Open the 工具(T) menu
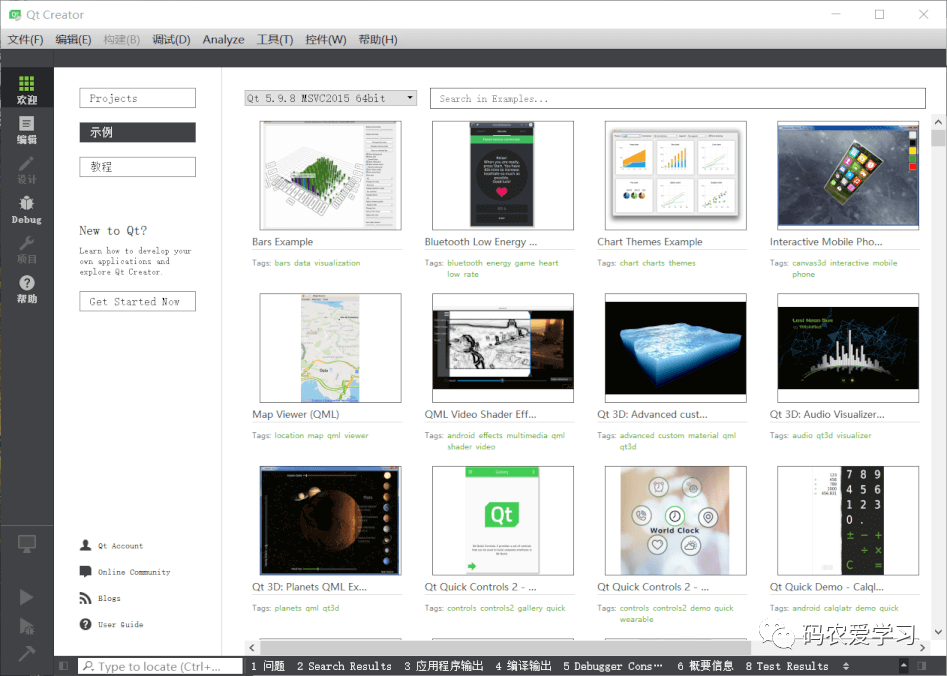 click(275, 39)
